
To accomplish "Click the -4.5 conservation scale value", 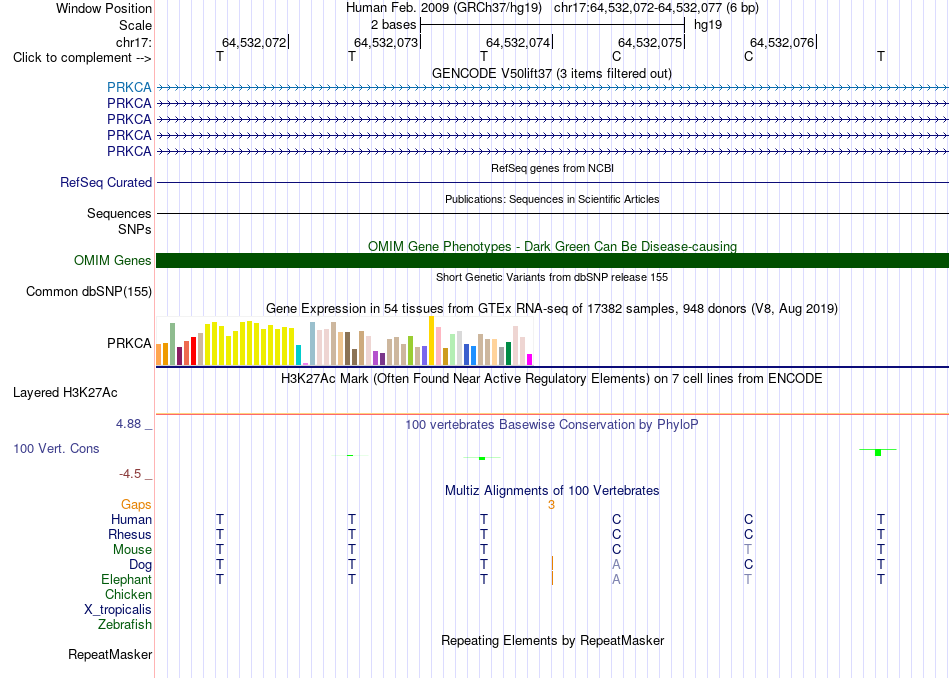I will 130,474.
